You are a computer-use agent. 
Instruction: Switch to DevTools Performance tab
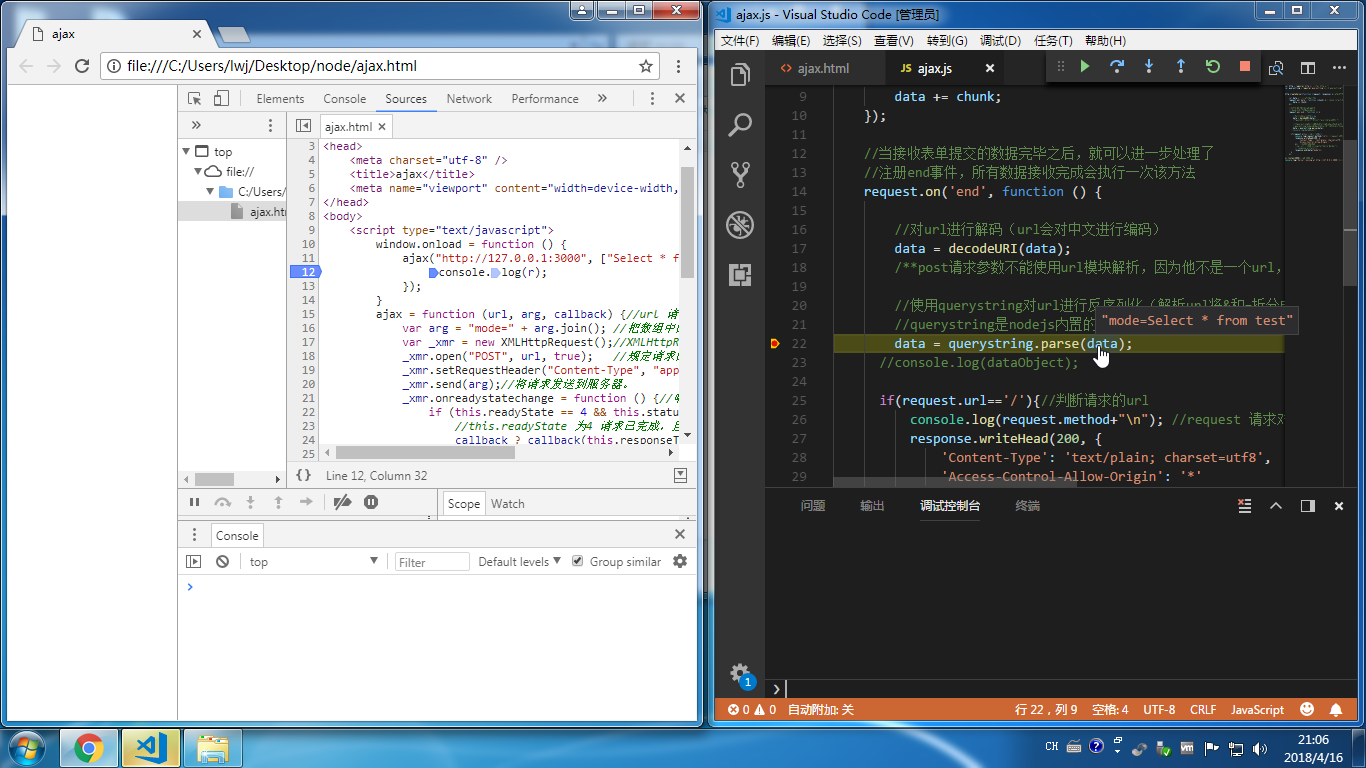pyautogui.click(x=545, y=98)
